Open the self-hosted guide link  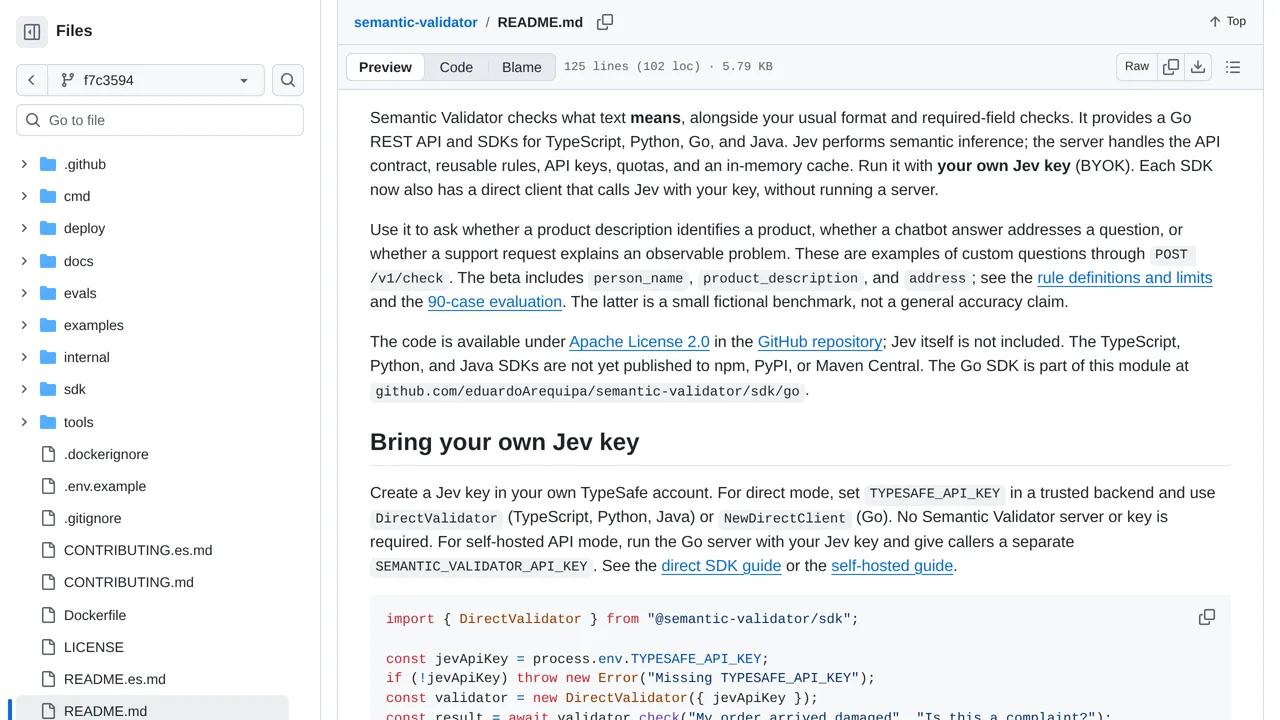[x=892, y=566]
